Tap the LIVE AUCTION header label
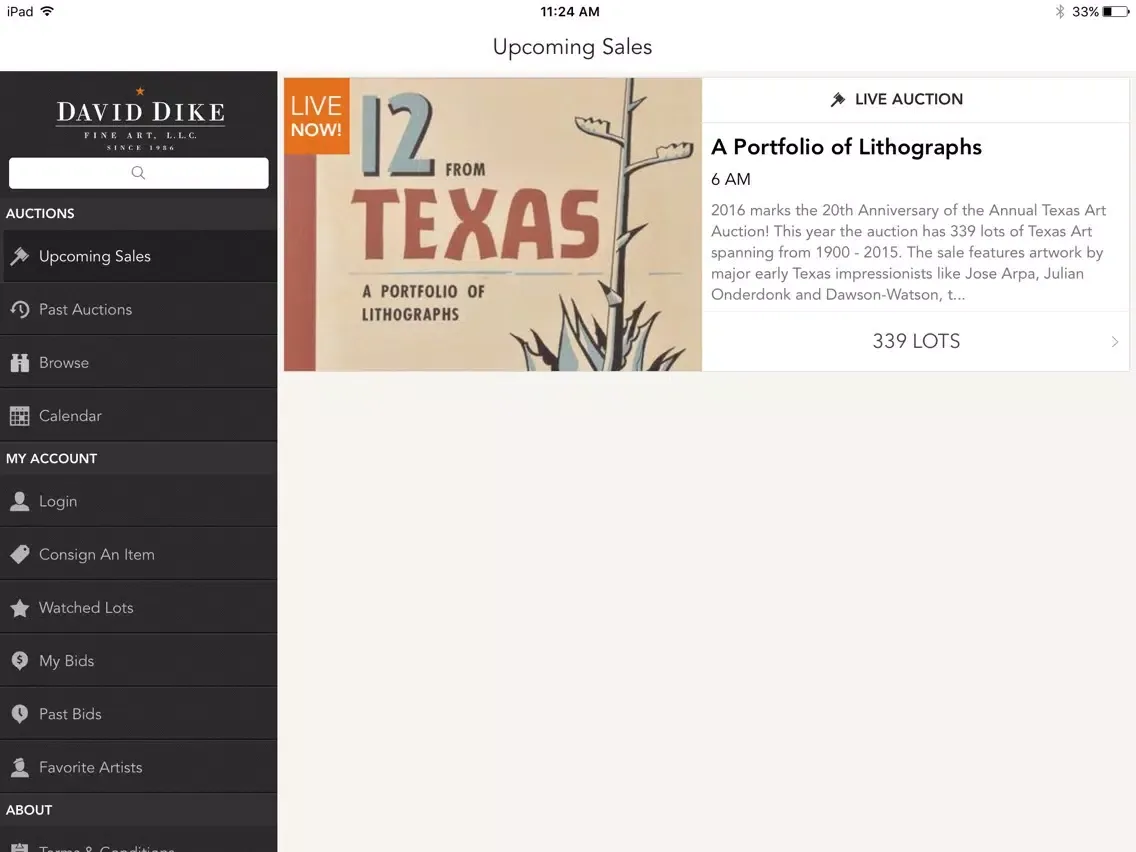Image resolution: width=1136 pixels, height=852 pixels. 909,99
